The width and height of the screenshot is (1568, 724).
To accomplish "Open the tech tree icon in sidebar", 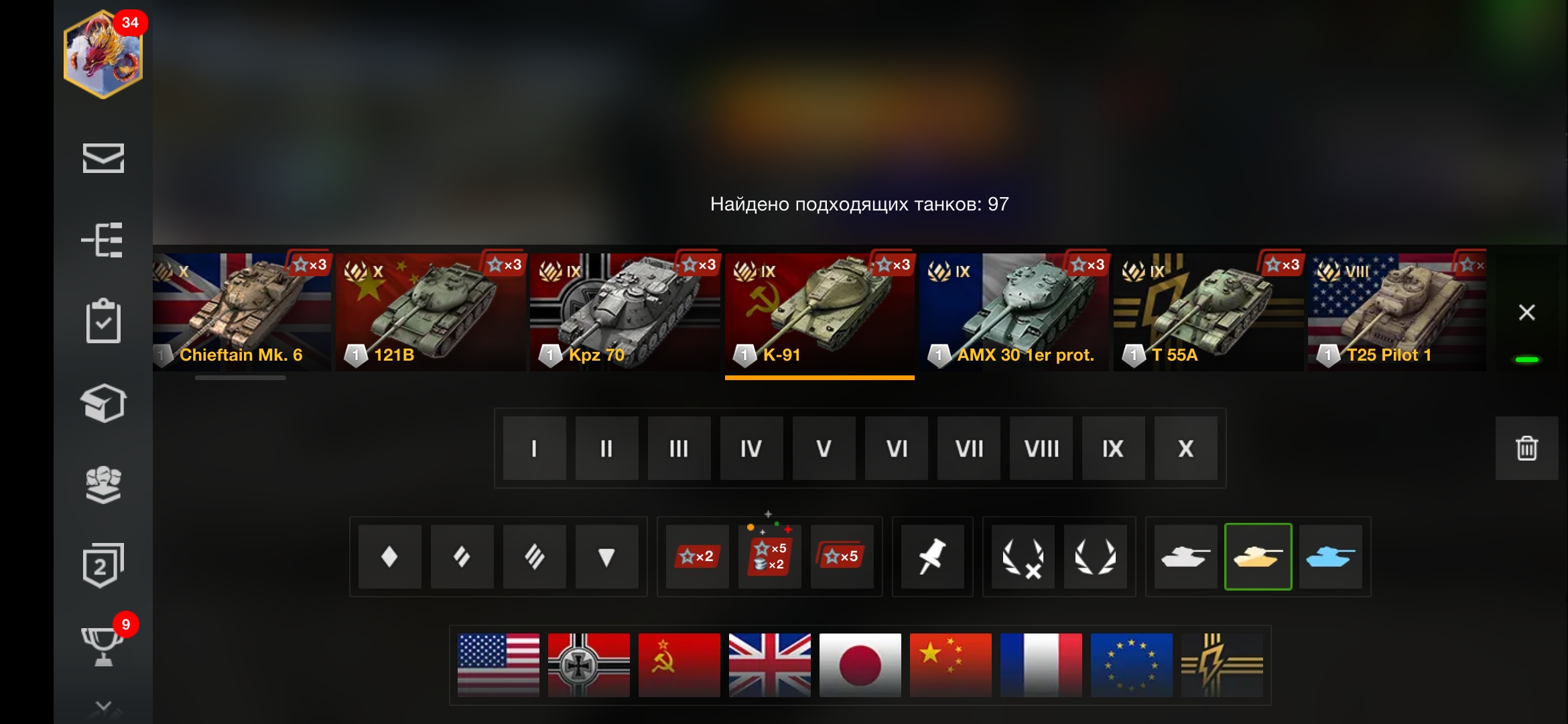I will [x=103, y=240].
